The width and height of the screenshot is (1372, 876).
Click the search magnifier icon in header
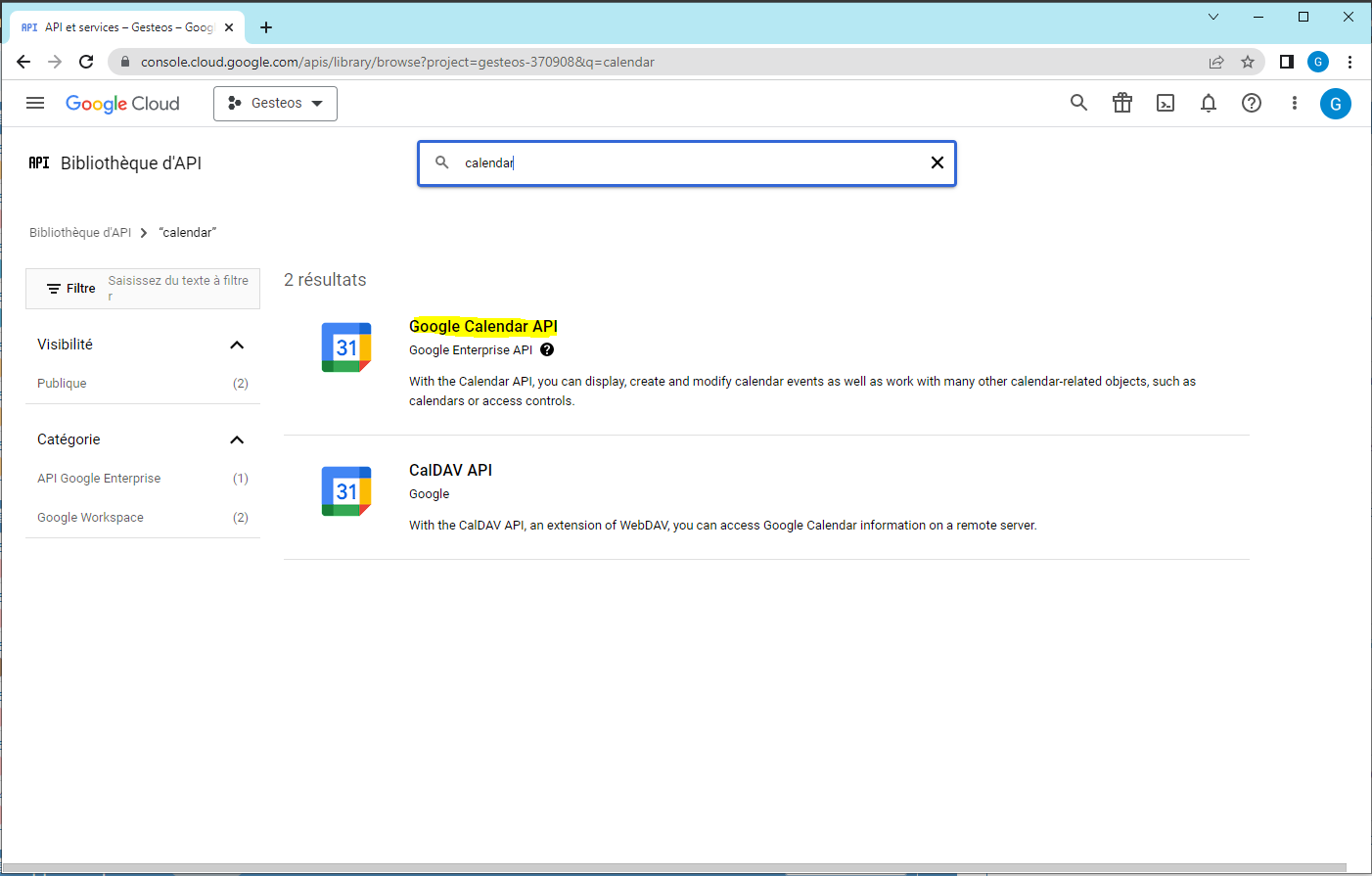coord(1078,103)
